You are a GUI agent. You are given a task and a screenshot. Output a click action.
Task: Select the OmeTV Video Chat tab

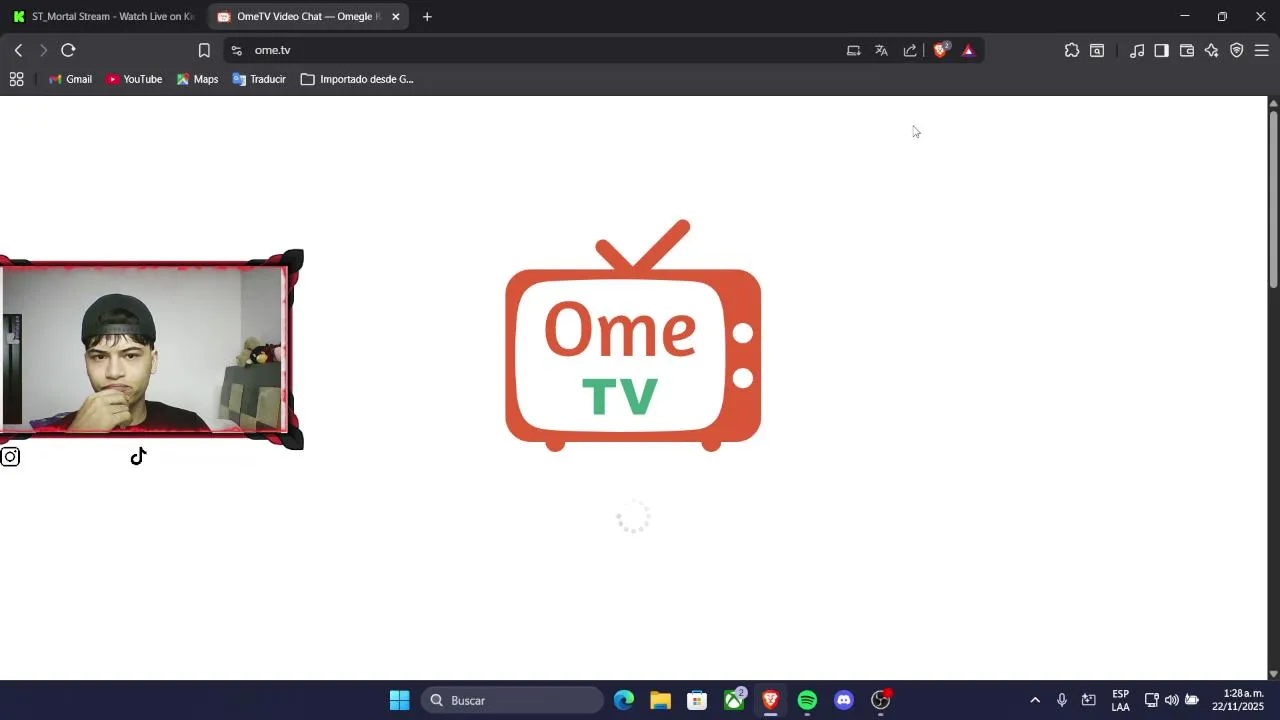(300, 17)
